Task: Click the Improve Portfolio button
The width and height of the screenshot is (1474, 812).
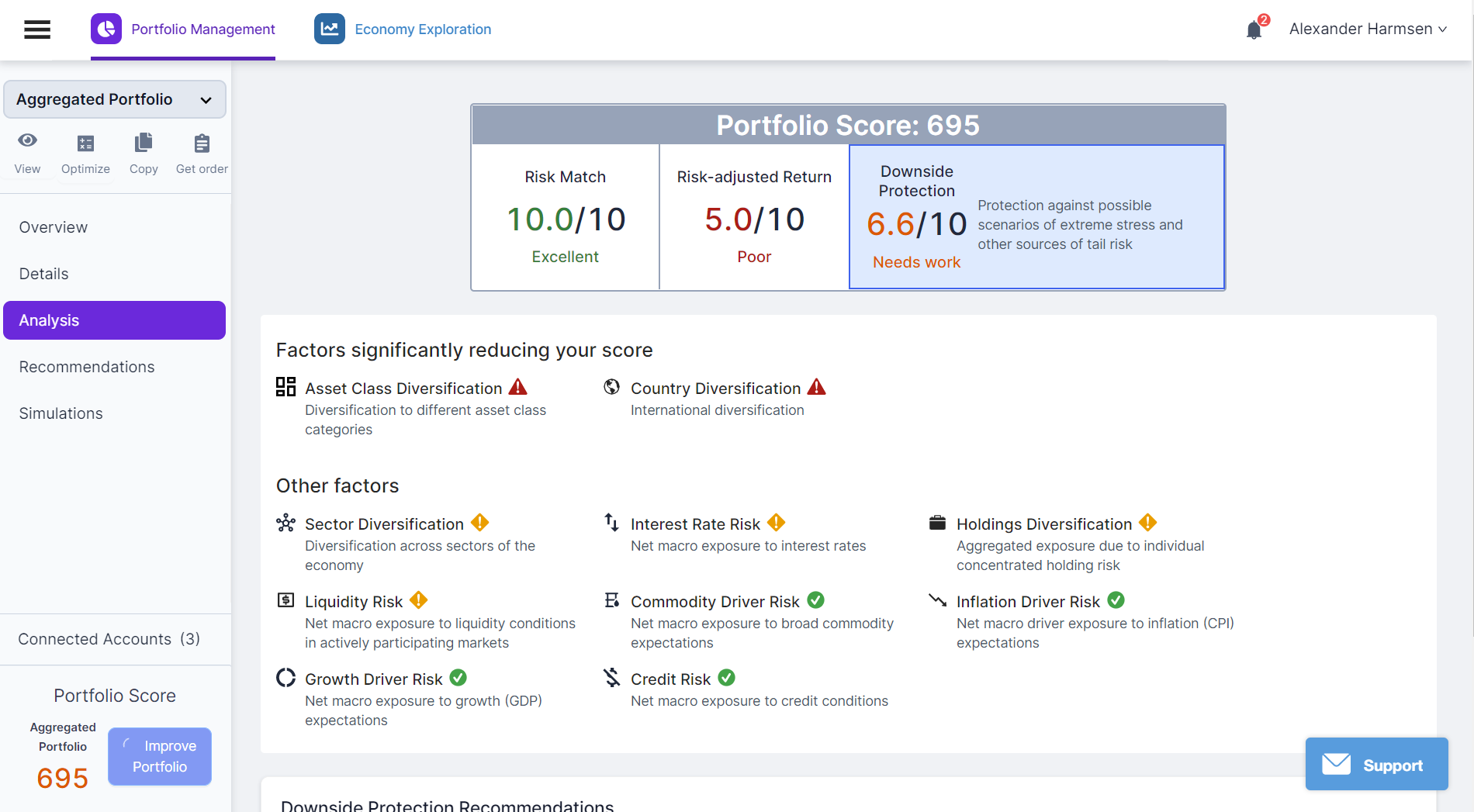Action: click(160, 756)
